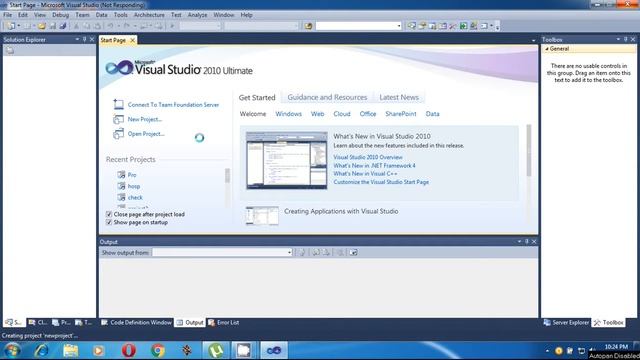Screen dimensions: 640x360
Task: Toggle Show page on startup checkbox
Action: [109, 222]
